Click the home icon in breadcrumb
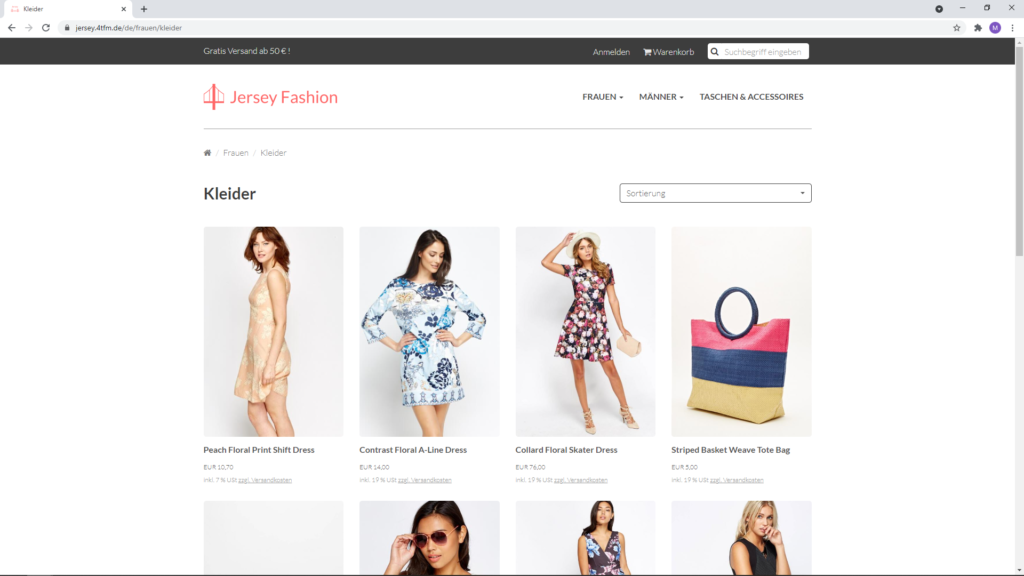The image size is (1024, 576). click(x=207, y=153)
